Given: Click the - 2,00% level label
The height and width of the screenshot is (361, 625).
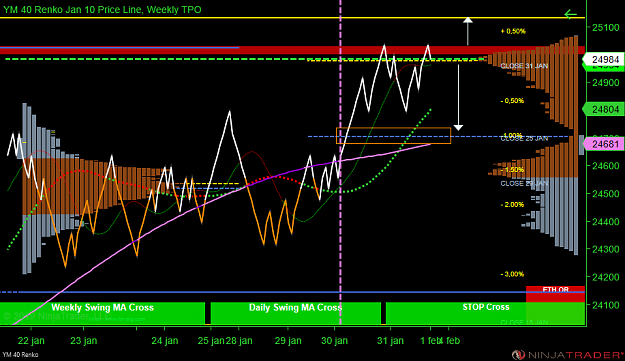Looking at the screenshot, I should coord(513,204).
